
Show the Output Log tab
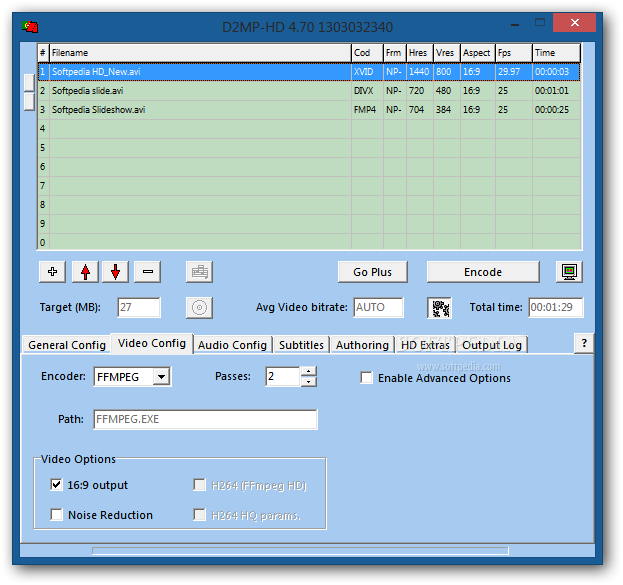[492, 345]
